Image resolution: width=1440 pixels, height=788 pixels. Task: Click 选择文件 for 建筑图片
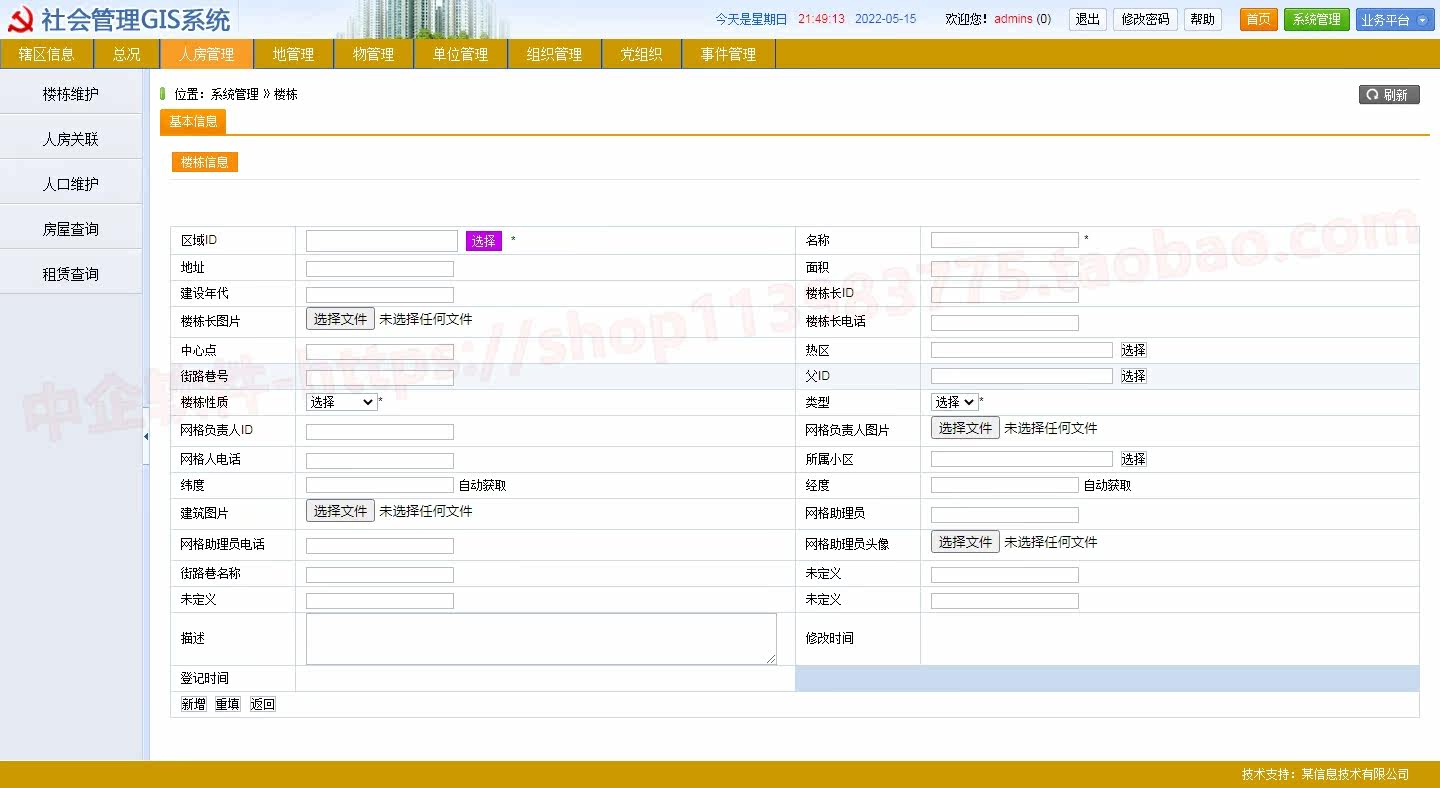pyautogui.click(x=340, y=511)
